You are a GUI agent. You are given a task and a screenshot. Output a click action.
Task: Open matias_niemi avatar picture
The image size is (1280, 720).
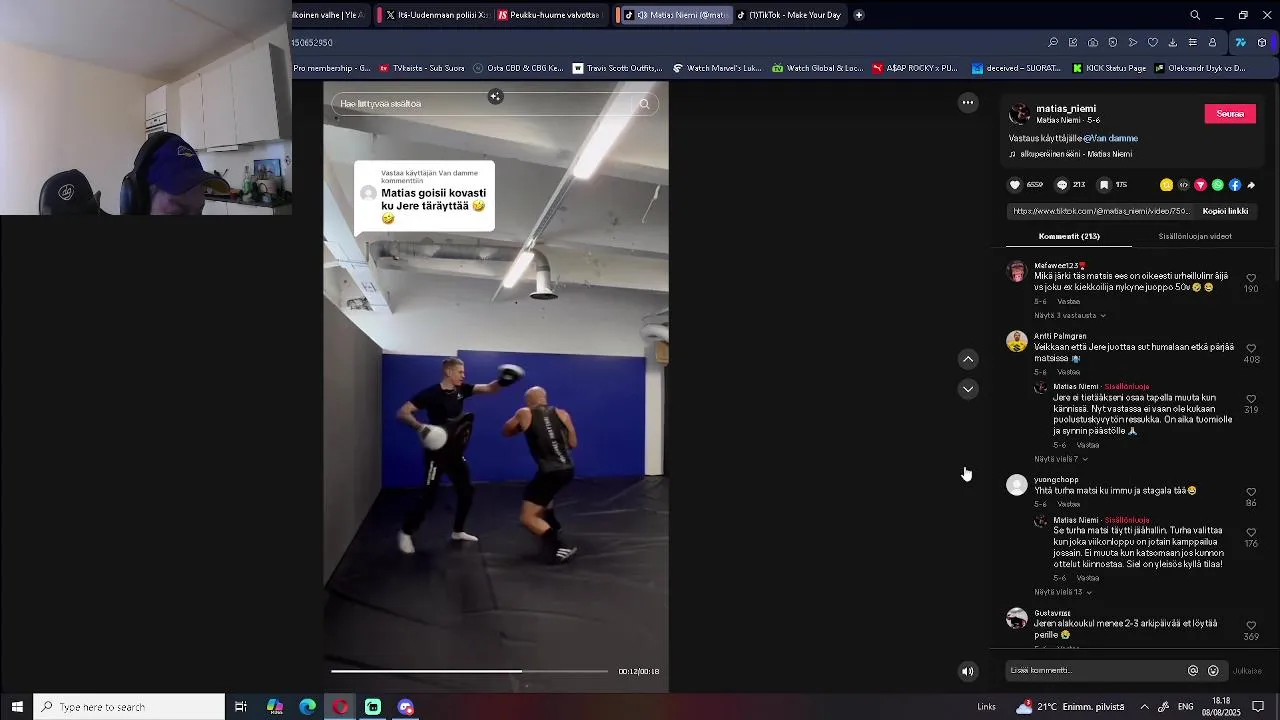(1019, 113)
